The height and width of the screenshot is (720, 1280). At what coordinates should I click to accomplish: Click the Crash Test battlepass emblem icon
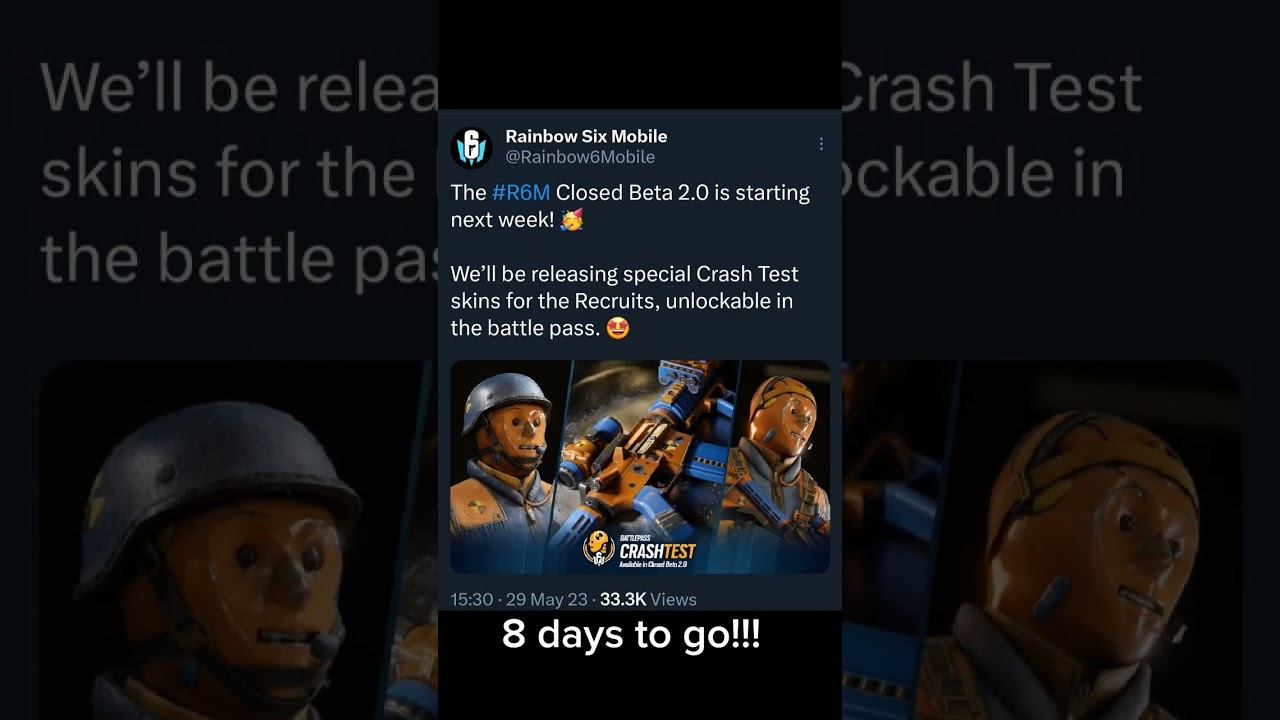point(598,549)
